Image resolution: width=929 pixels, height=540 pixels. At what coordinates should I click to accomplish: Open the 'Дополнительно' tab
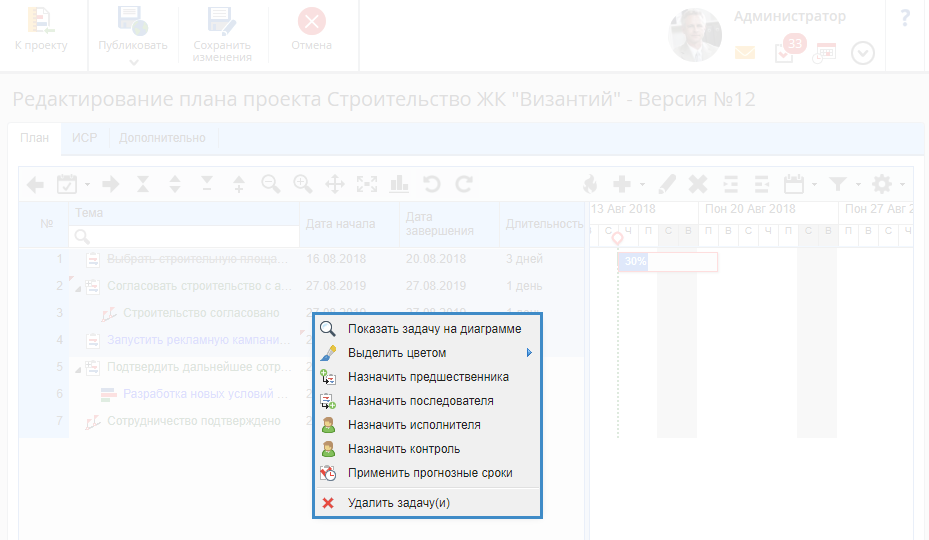162,138
